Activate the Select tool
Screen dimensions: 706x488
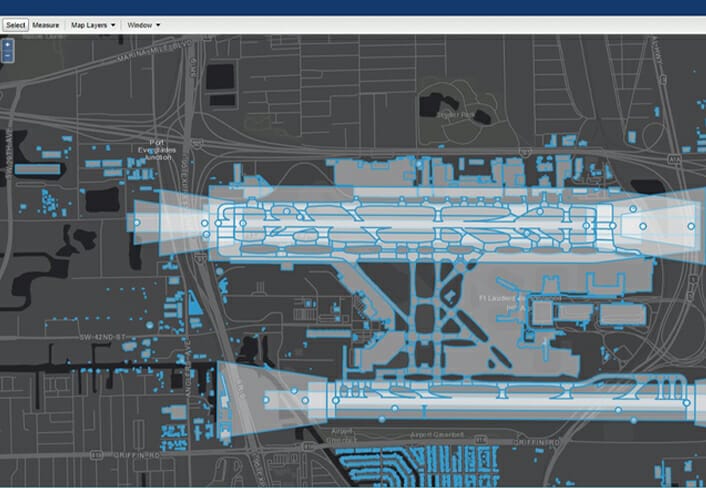point(15,24)
